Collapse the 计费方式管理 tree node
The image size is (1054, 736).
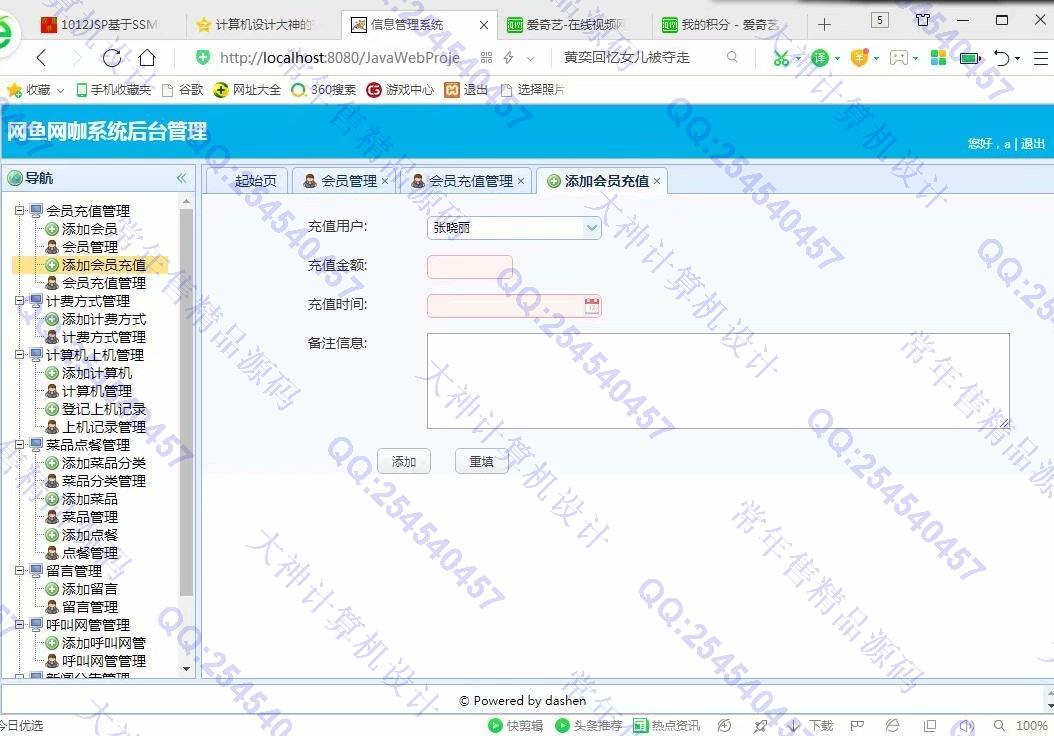pyautogui.click(x=19, y=300)
